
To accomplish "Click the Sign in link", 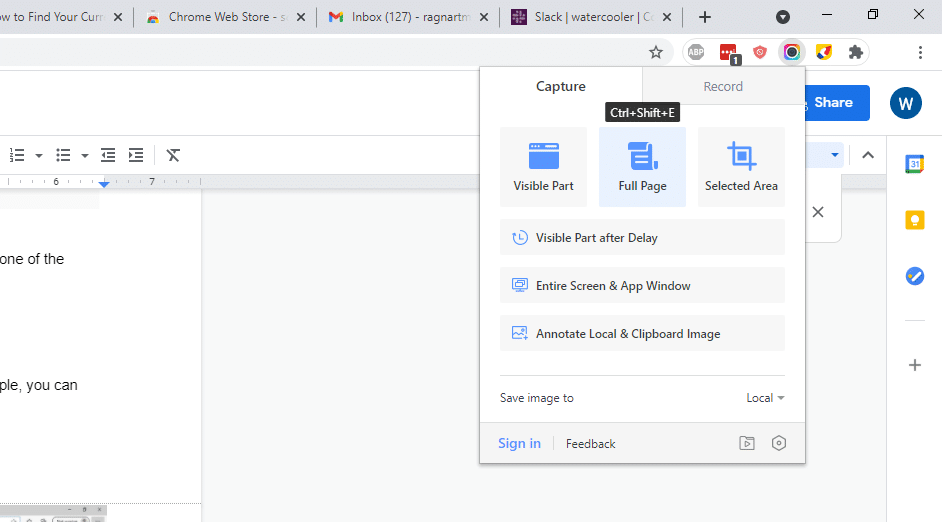I will (519, 443).
